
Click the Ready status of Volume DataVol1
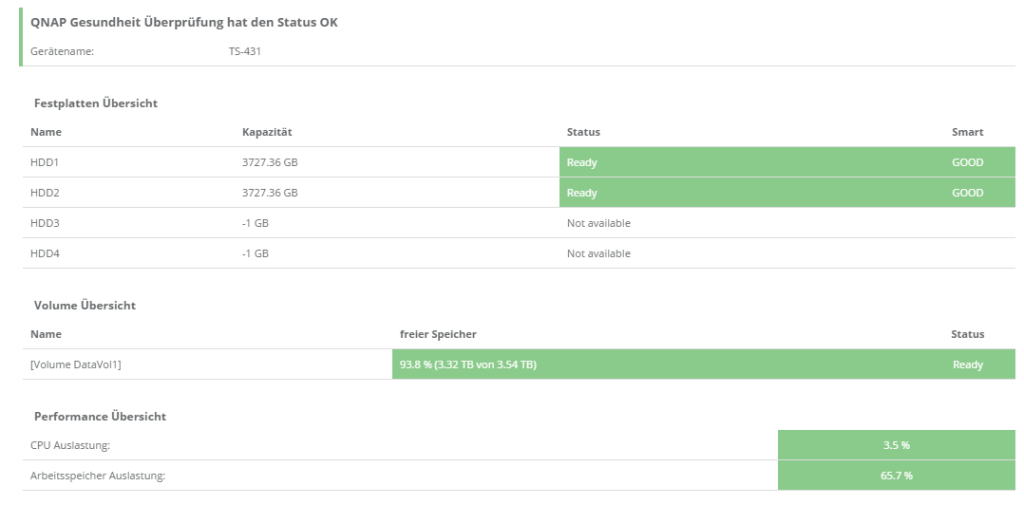click(967, 365)
